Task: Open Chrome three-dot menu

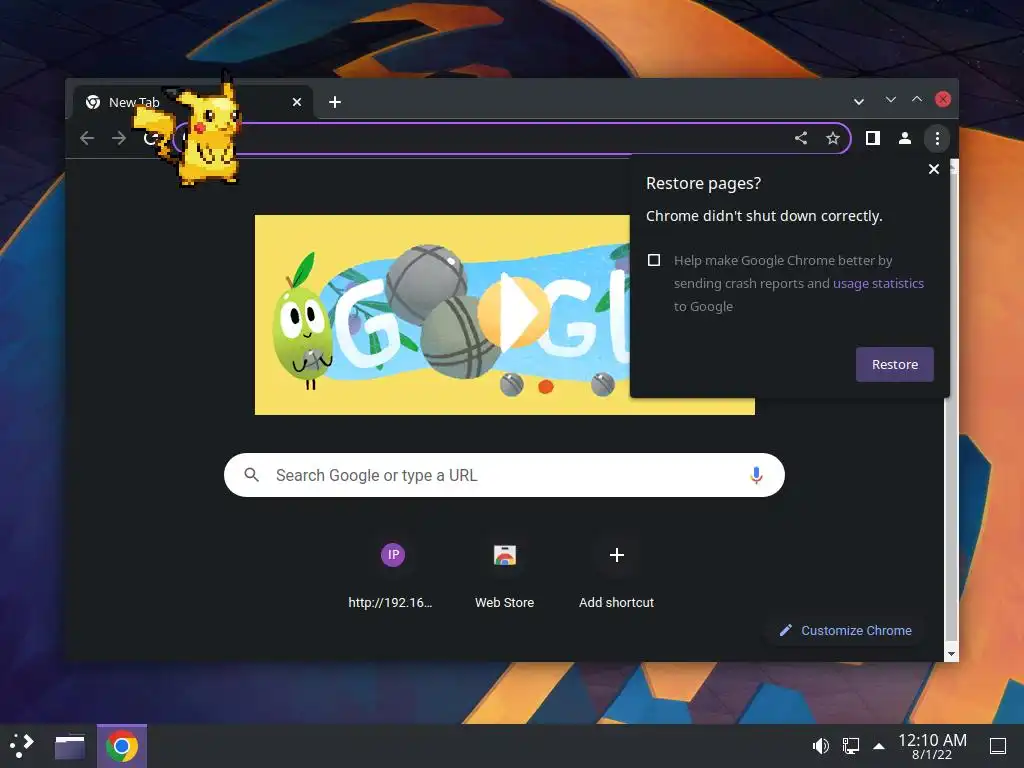Action: coord(937,138)
